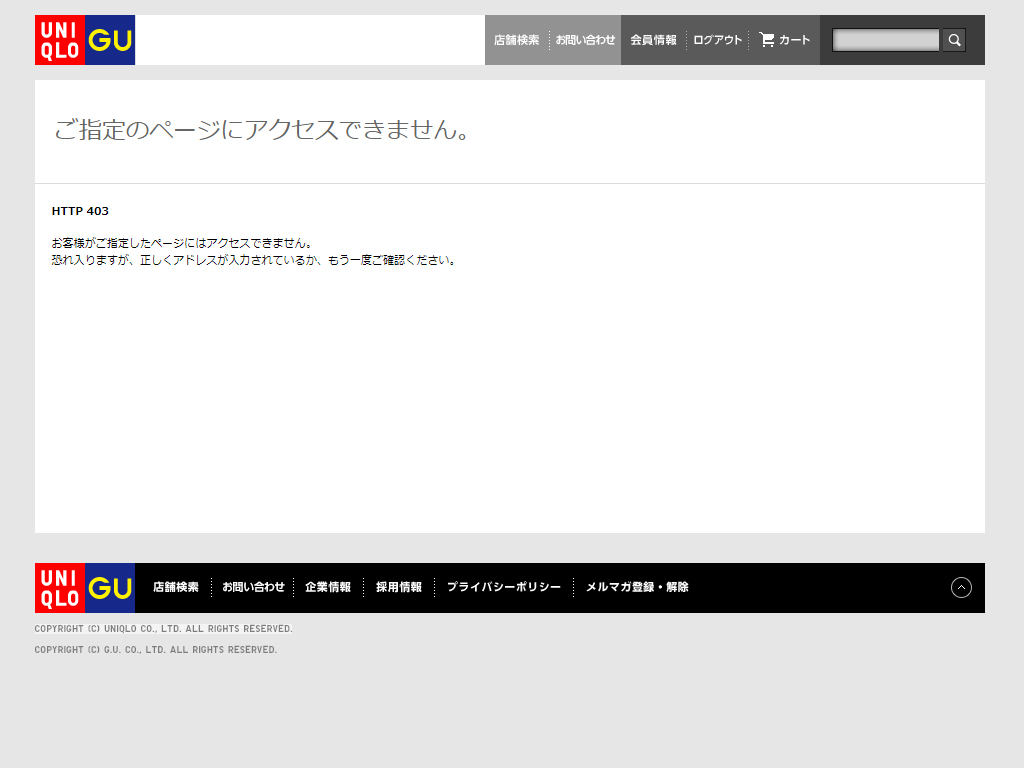Focus the header search input field
Viewport: 1024px width, 768px height.
[886, 40]
